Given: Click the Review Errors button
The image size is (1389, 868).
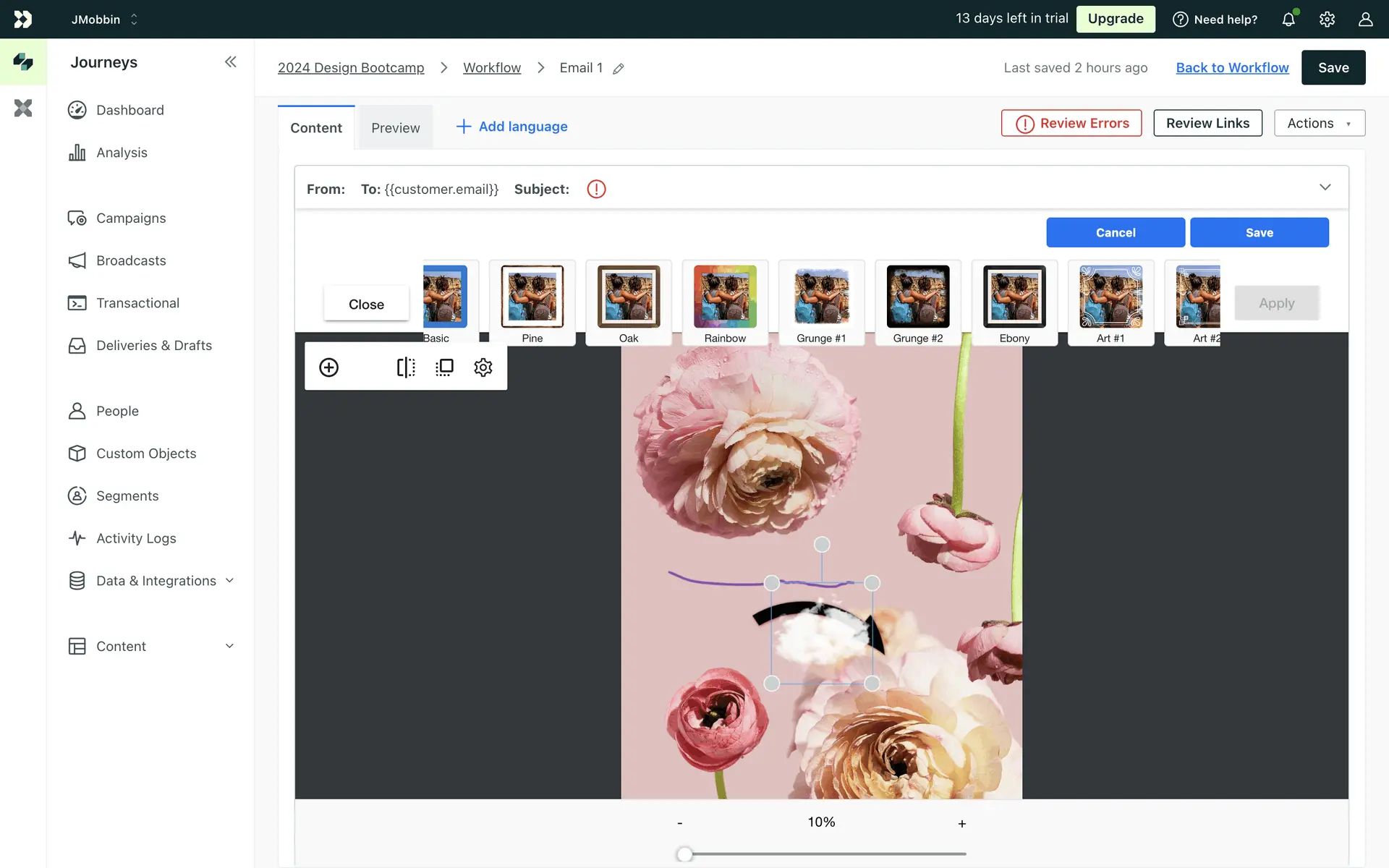Looking at the screenshot, I should click(x=1071, y=123).
